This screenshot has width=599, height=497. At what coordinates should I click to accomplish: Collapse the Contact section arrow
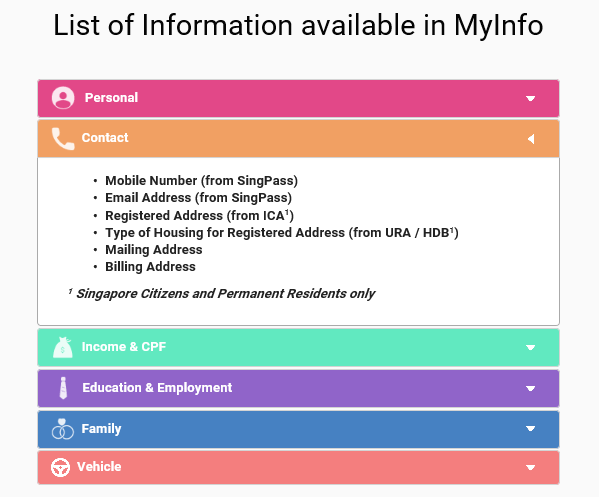(531, 139)
